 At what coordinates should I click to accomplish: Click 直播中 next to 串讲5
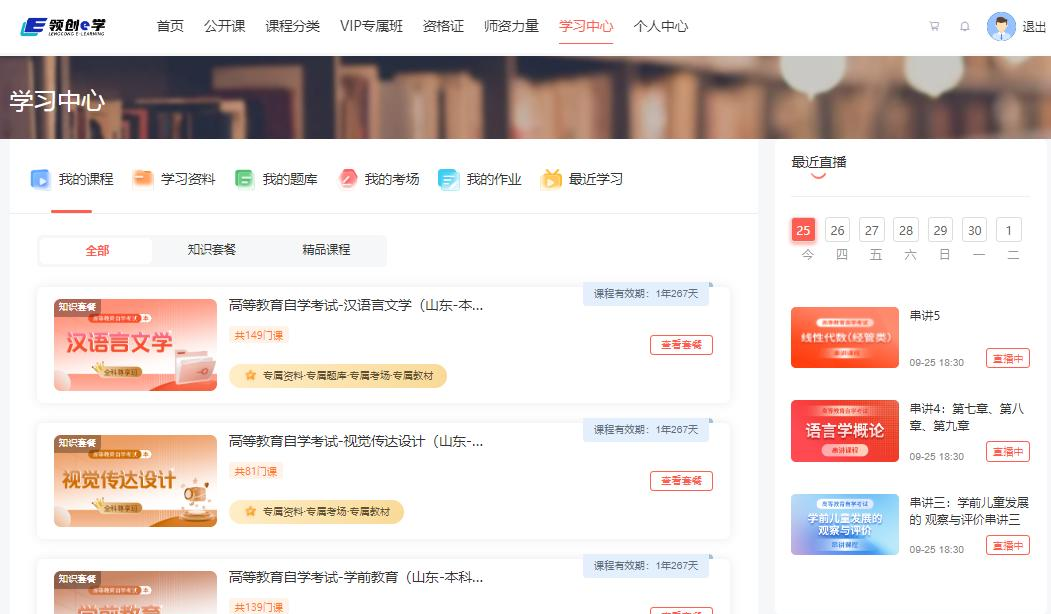tap(1007, 357)
